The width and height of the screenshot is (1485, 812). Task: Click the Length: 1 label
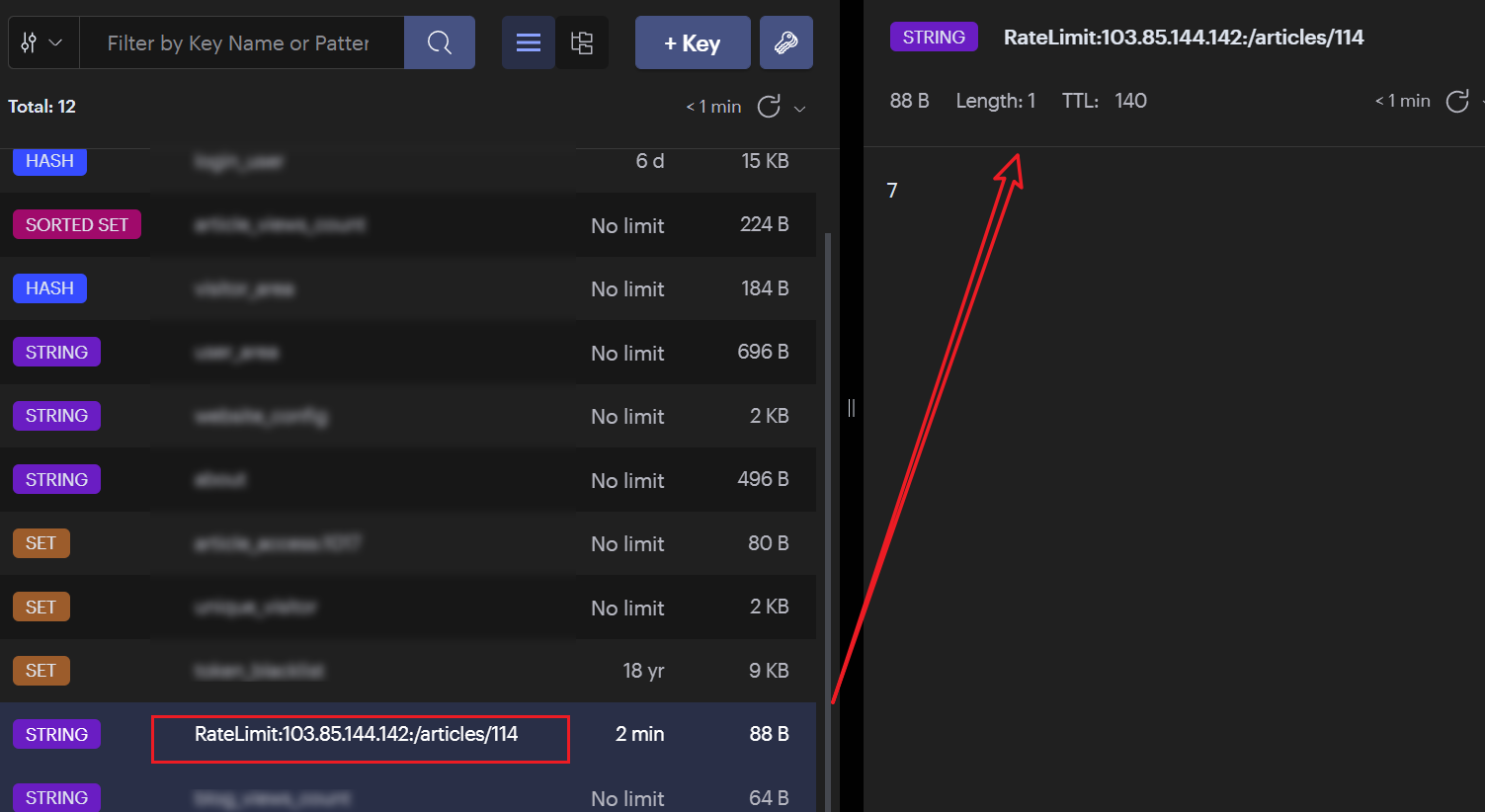[996, 101]
